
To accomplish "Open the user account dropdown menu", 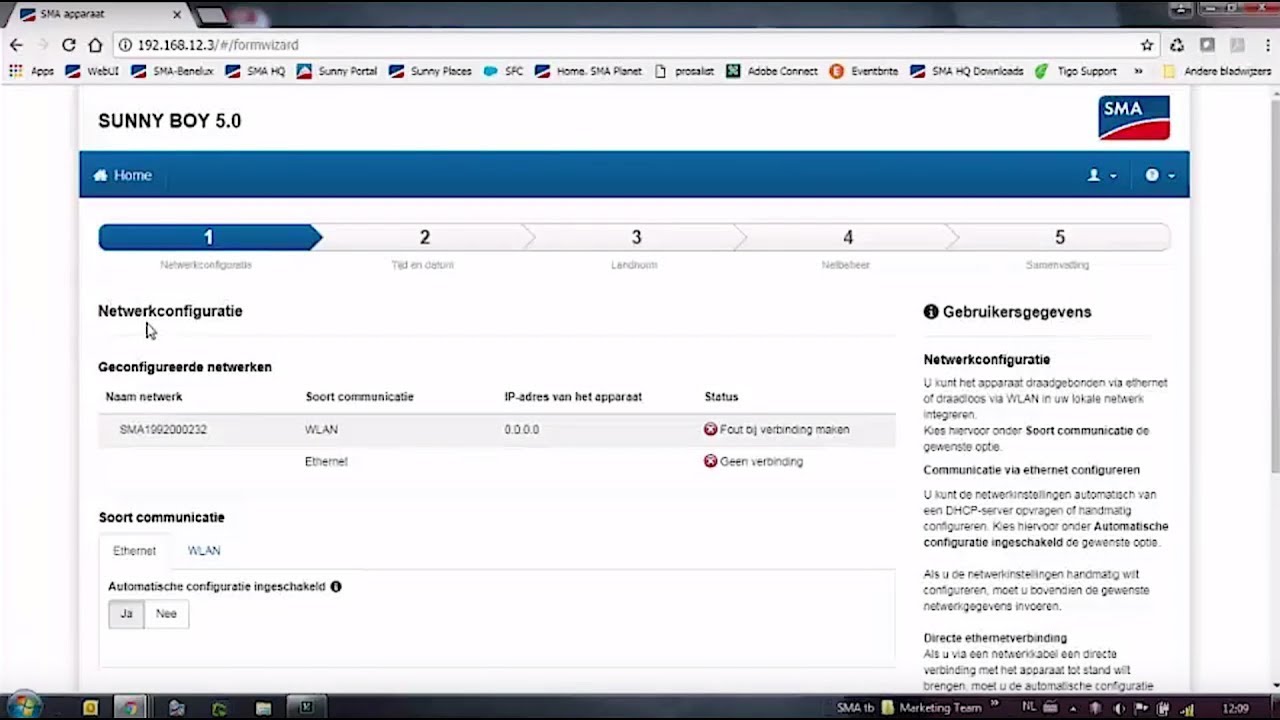I will pyautogui.click(x=1102, y=175).
